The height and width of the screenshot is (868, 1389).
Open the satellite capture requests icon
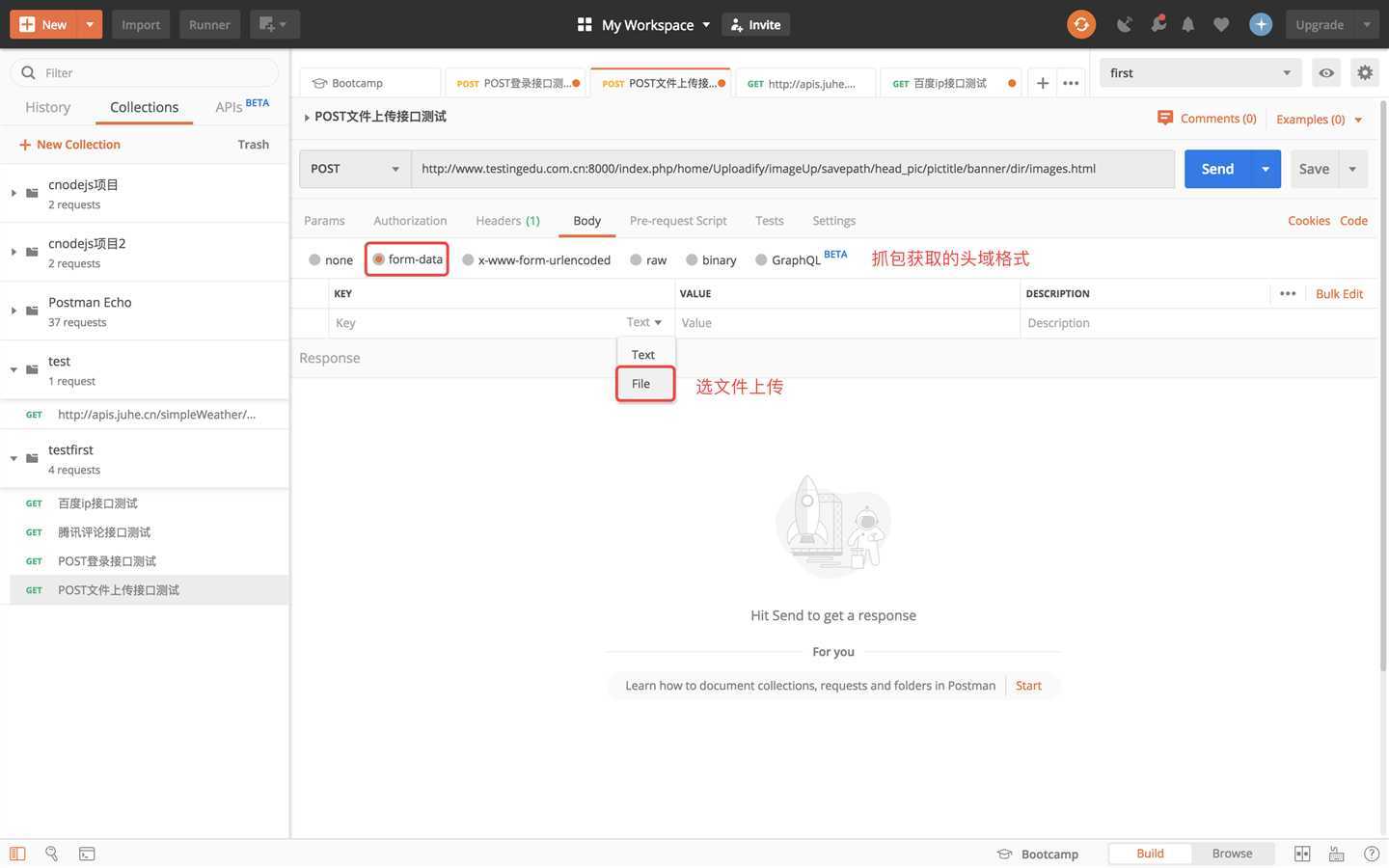1125,24
